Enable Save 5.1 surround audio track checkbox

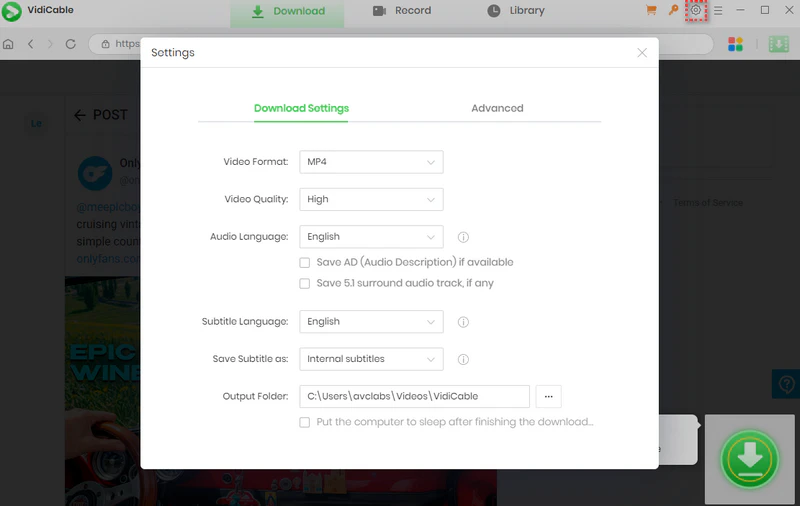pos(305,284)
